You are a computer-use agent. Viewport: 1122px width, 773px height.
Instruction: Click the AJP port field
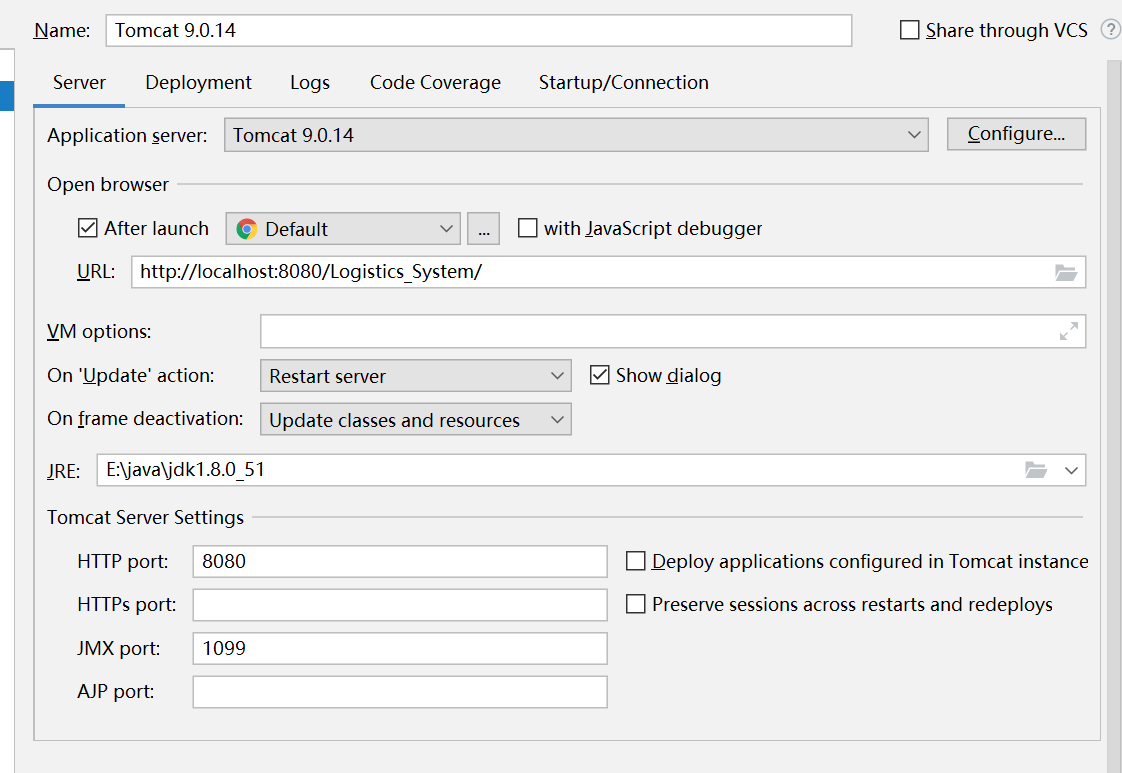pyautogui.click(x=400, y=691)
